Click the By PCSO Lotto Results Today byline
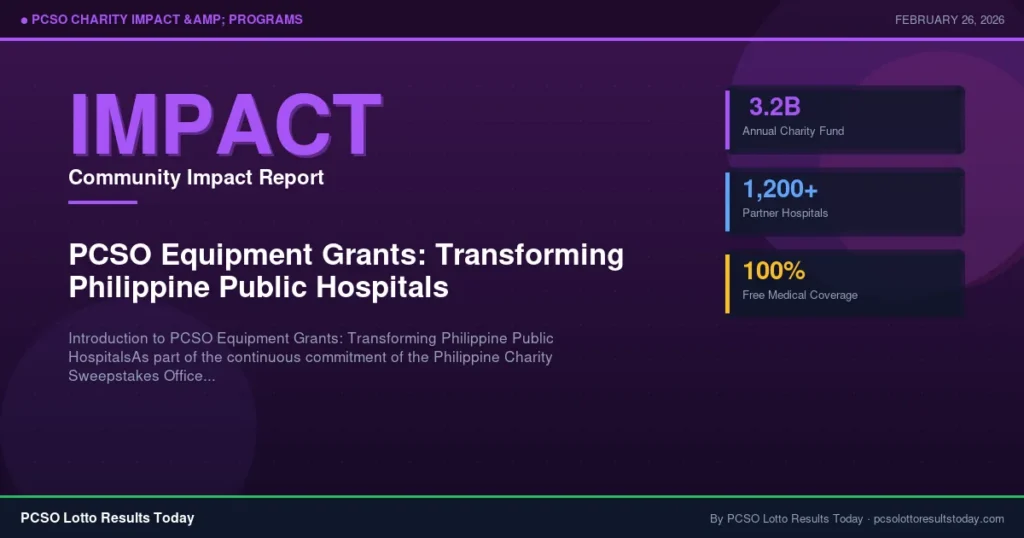This screenshot has width=1024, height=538. (x=786, y=519)
